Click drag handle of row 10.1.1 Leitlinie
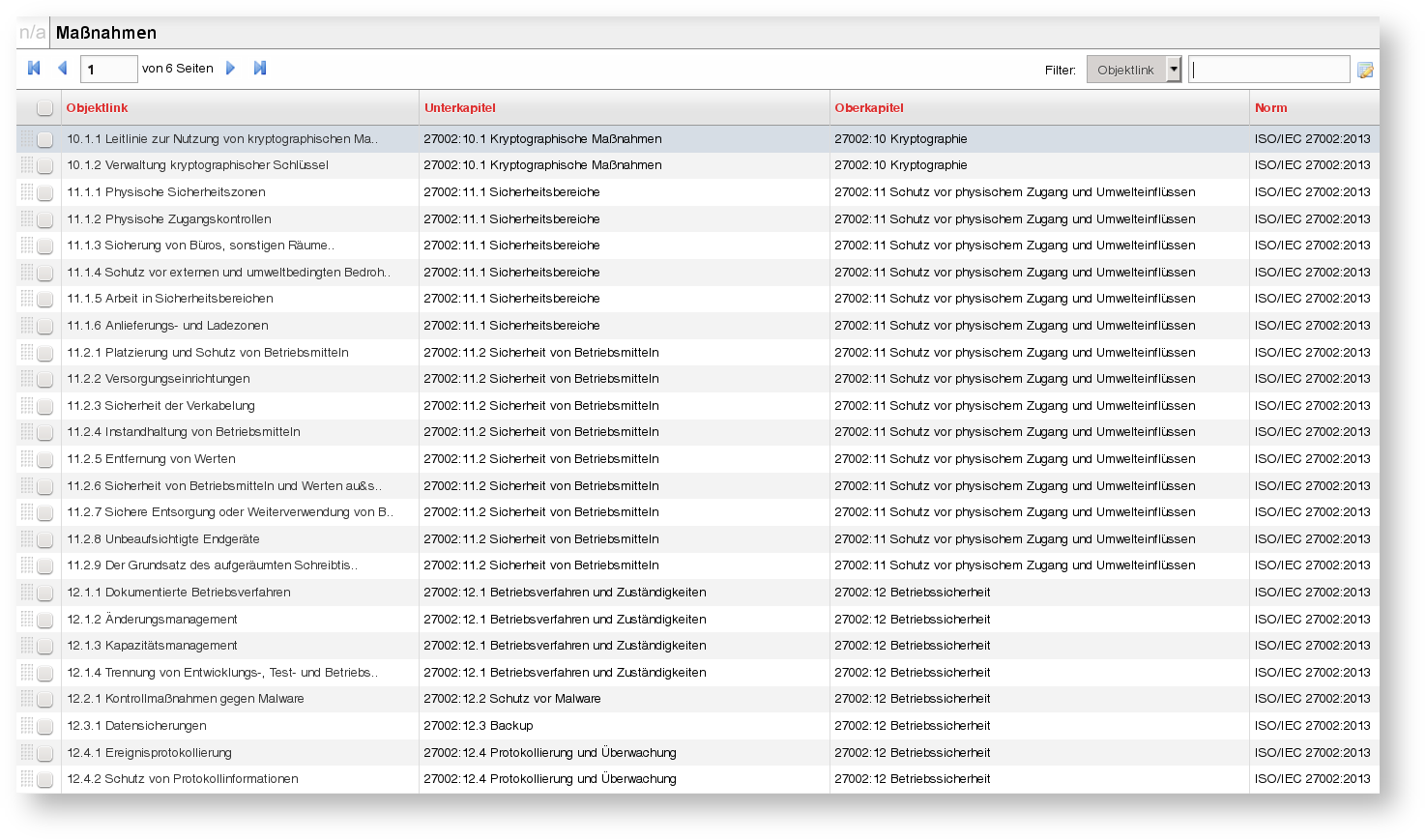 click(x=26, y=139)
